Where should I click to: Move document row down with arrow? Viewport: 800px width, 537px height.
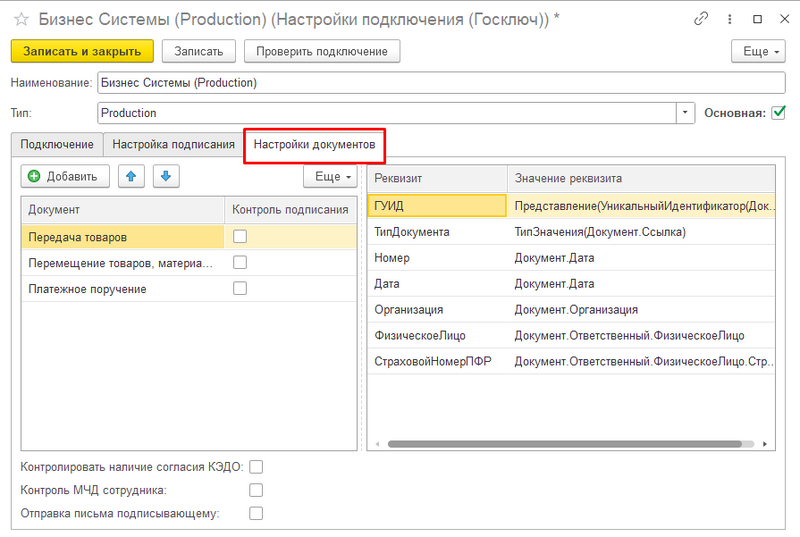(166, 176)
